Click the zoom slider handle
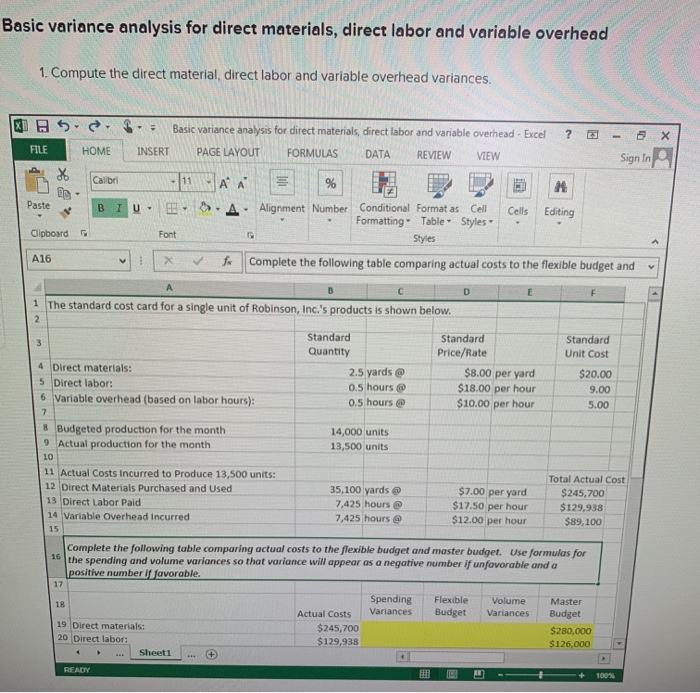This screenshot has width=700, height=693. 541,675
